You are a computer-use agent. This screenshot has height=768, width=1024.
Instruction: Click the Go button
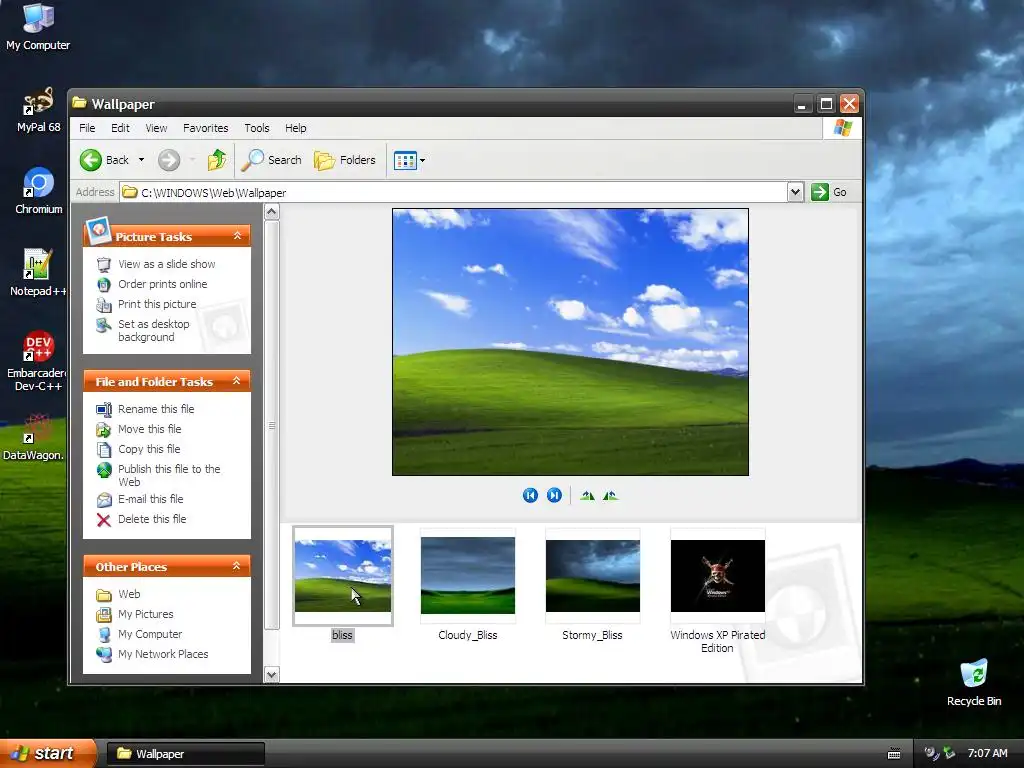pos(829,192)
